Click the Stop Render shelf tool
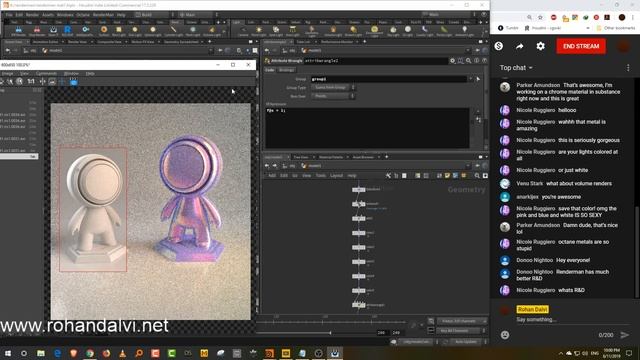 point(37,31)
